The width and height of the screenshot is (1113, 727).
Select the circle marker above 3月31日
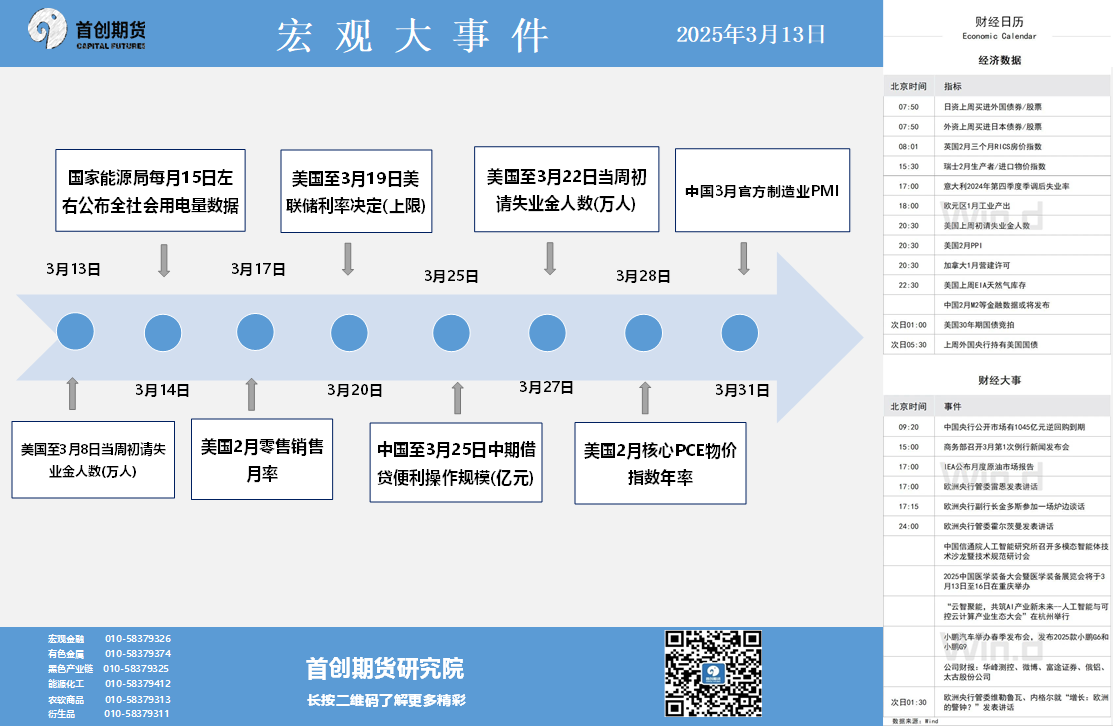(x=740, y=332)
